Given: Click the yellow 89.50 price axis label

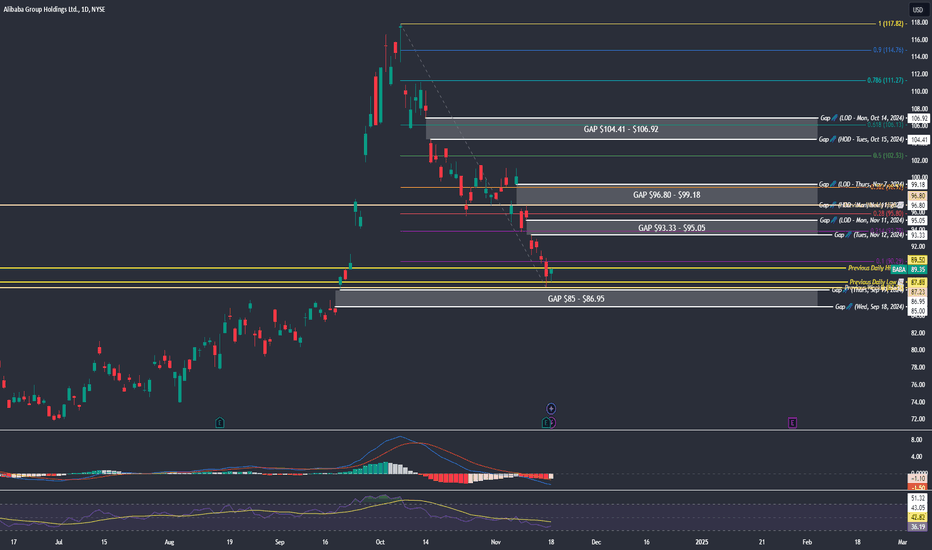Looking at the screenshot, I should point(919,260).
